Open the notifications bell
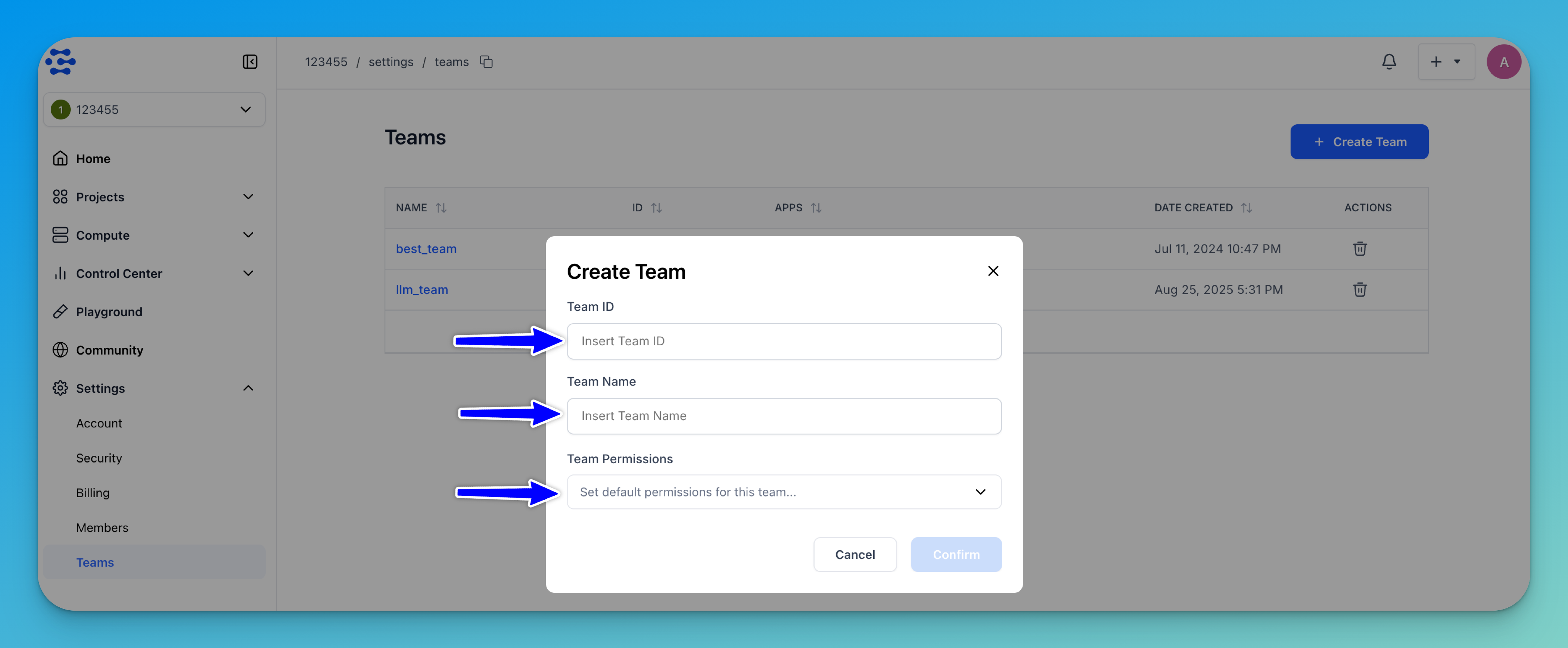This screenshot has height=648, width=1568. point(1388,62)
